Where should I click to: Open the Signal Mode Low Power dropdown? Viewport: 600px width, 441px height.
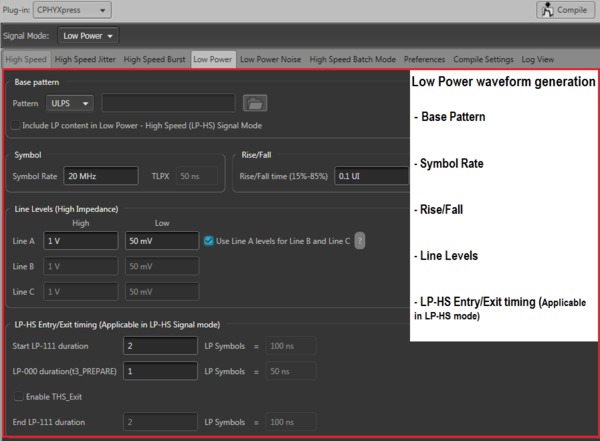(x=88, y=36)
